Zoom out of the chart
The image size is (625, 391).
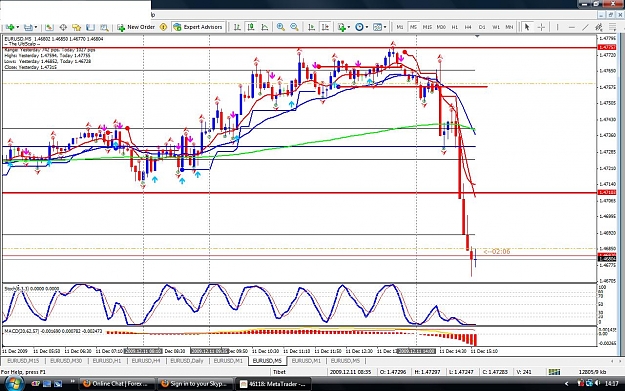click(x=294, y=27)
